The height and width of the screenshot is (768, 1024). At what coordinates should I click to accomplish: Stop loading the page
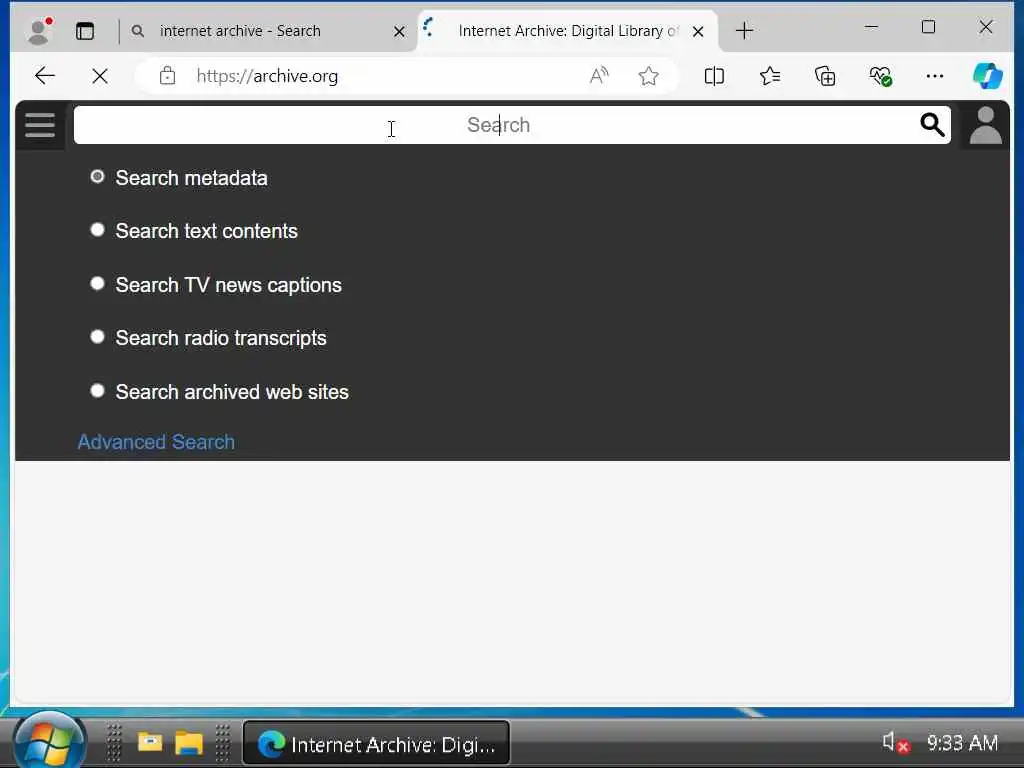click(100, 76)
